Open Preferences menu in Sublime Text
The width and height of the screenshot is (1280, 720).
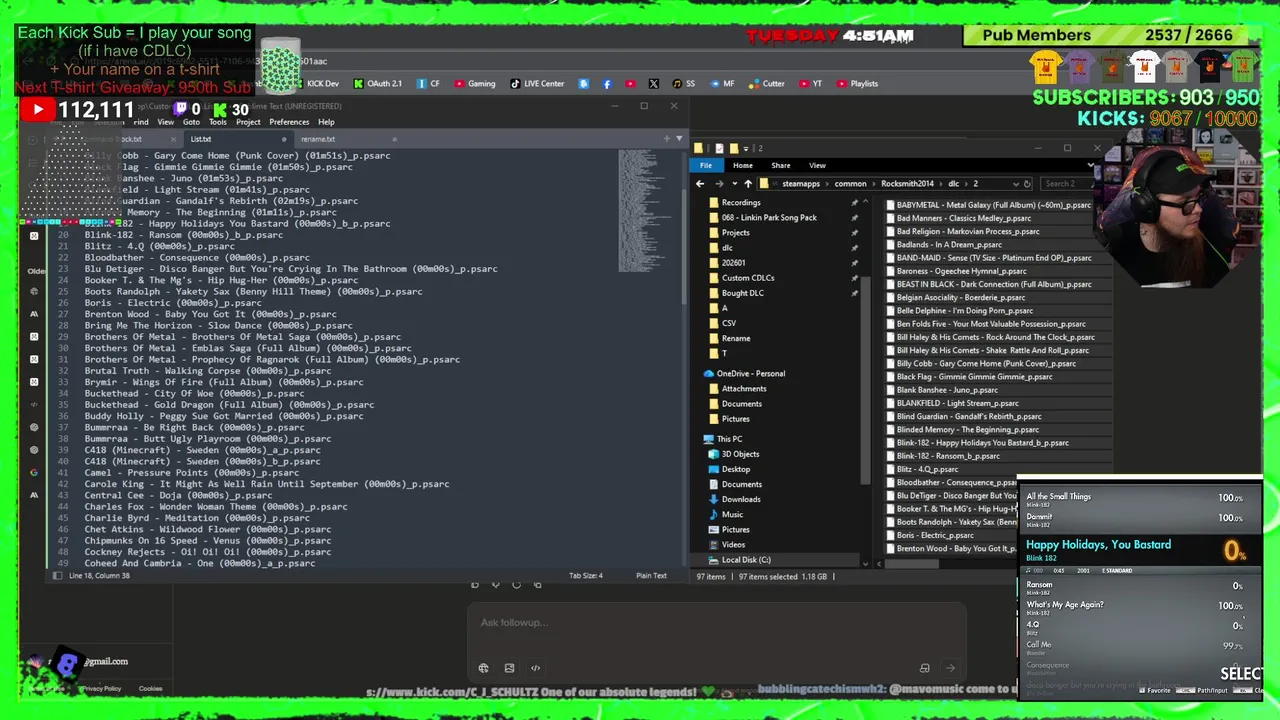pyautogui.click(x=289, y=122)
